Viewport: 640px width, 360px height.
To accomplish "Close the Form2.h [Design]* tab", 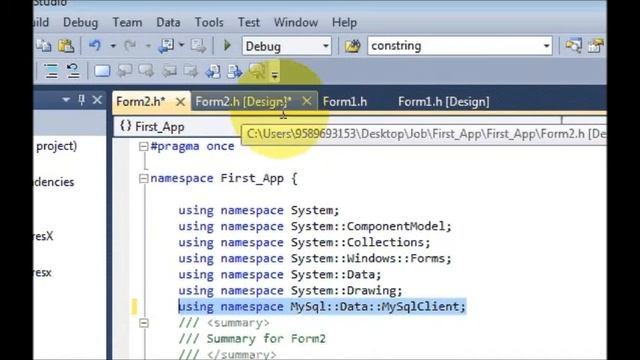I will pos(307,101).
